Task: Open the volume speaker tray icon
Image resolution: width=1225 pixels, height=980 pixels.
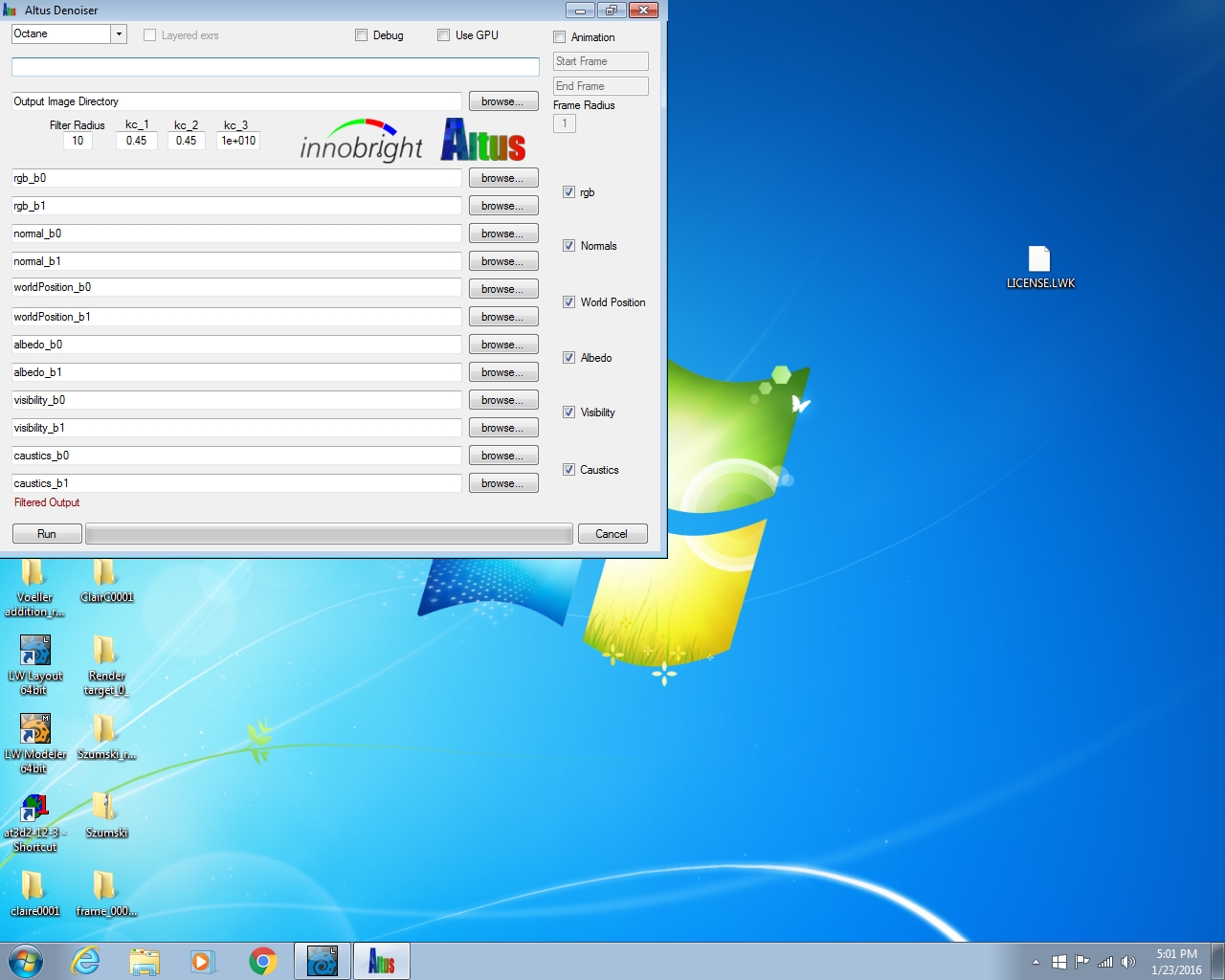Action: (x=1128, y=962)
